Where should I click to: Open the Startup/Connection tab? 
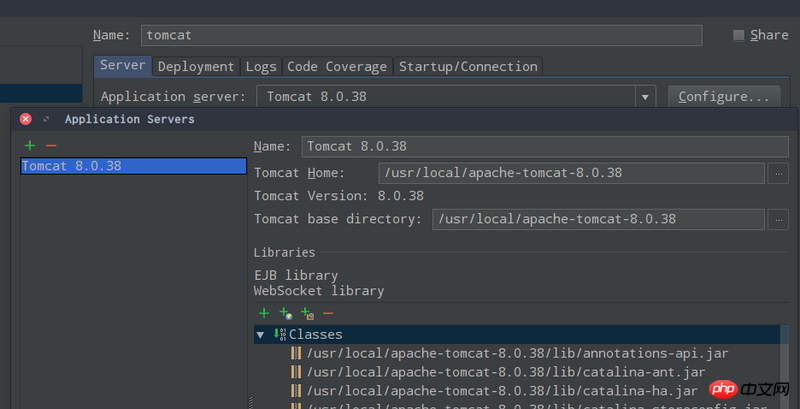[x=468, y=67]
